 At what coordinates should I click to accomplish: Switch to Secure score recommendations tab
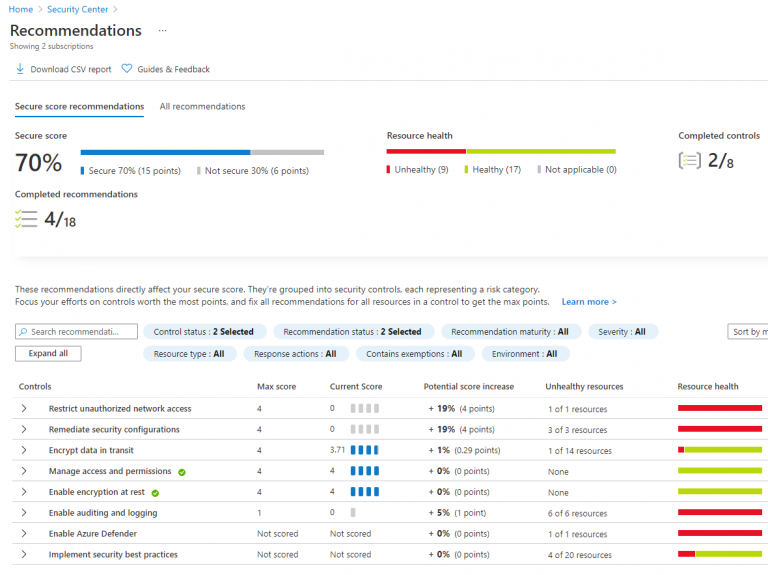pos(79,106)
